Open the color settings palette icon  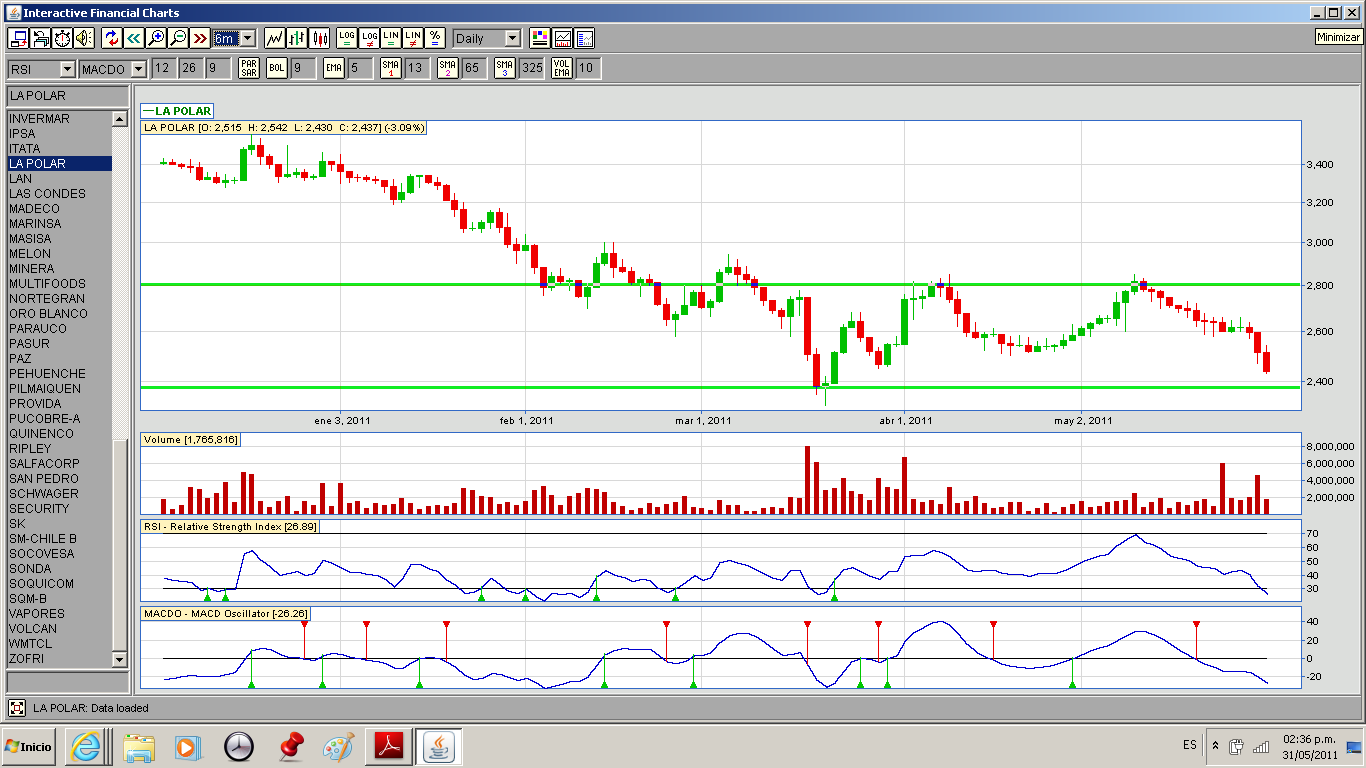[x=540, y=38]
